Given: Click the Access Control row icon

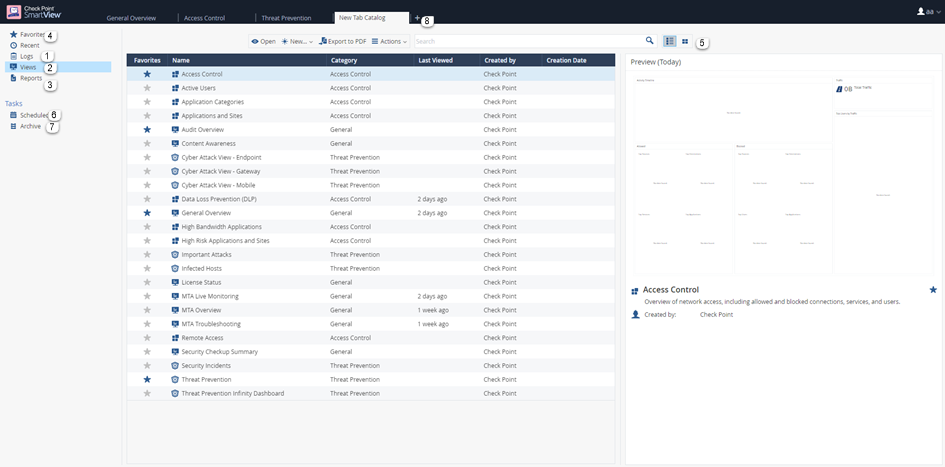Looking at the screenshot, I should coord(175,74).
